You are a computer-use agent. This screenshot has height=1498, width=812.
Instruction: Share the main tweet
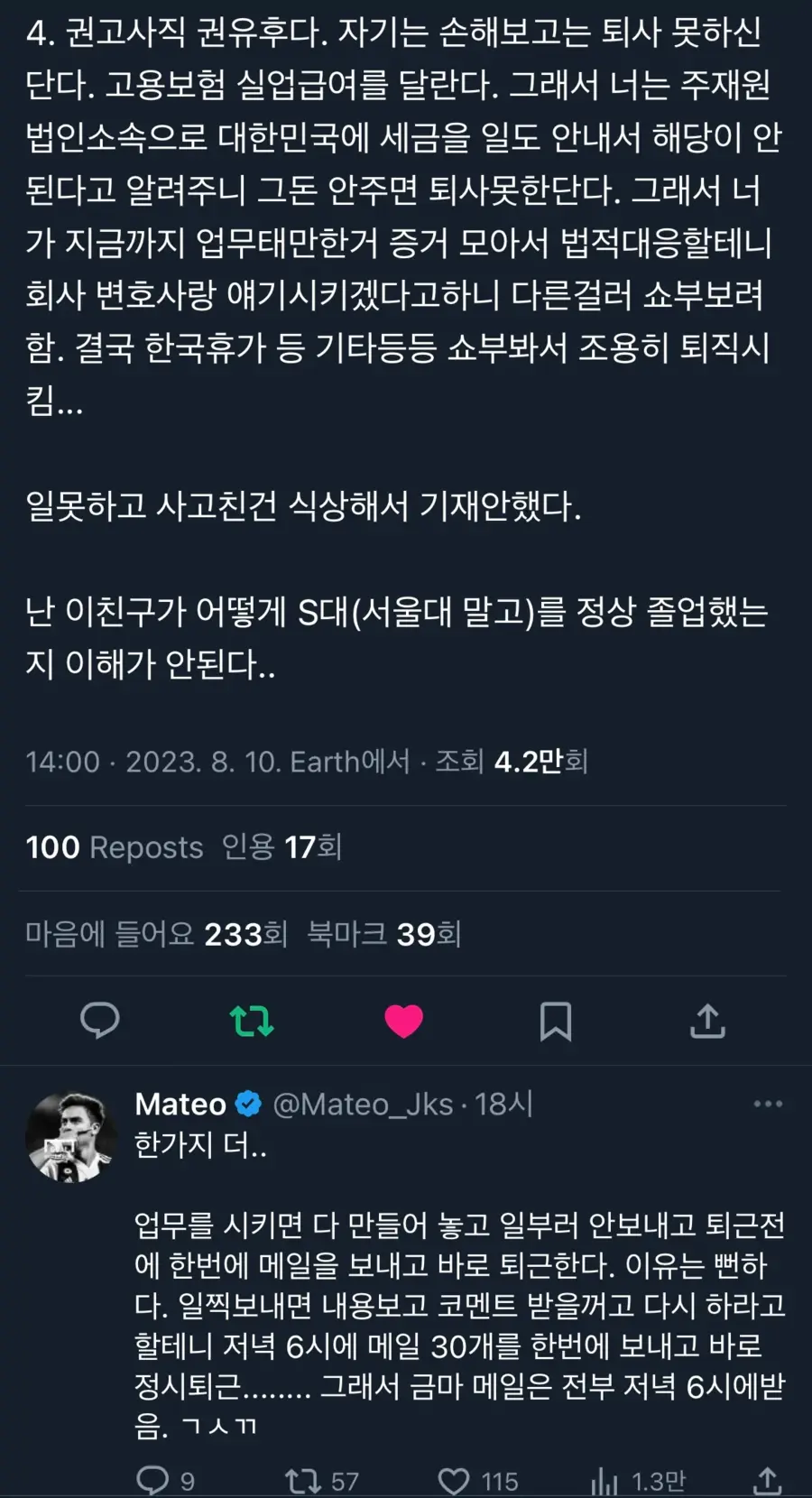pyautogui.click(x=707, y=1021)
